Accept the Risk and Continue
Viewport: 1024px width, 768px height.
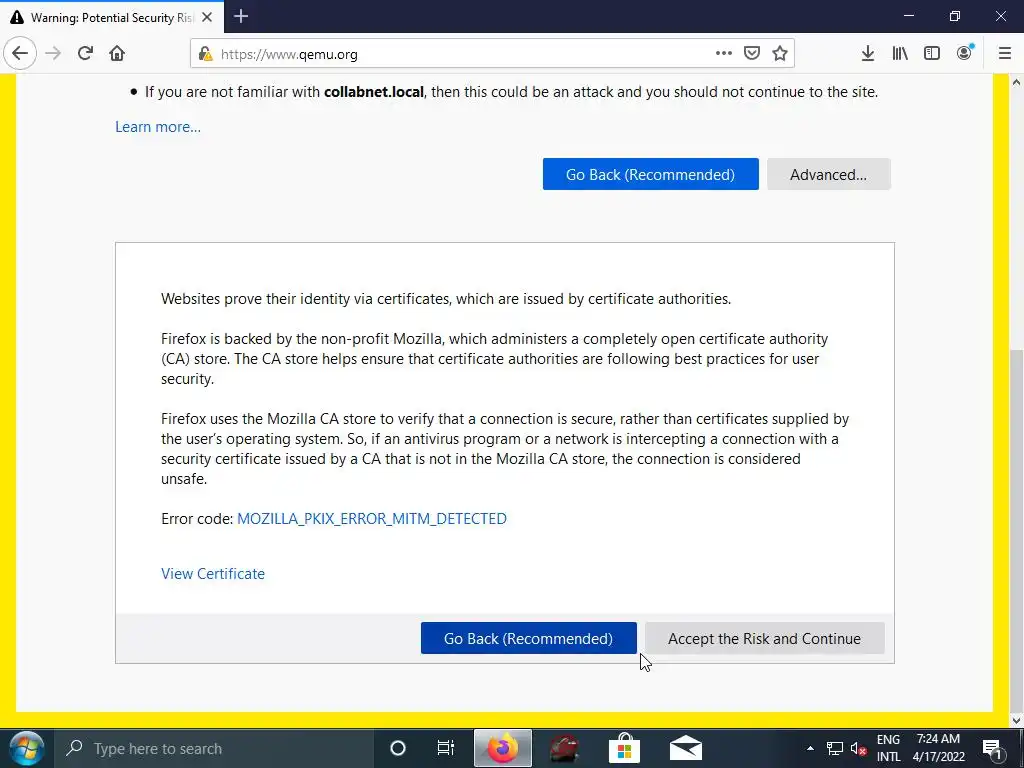[765, 638]
